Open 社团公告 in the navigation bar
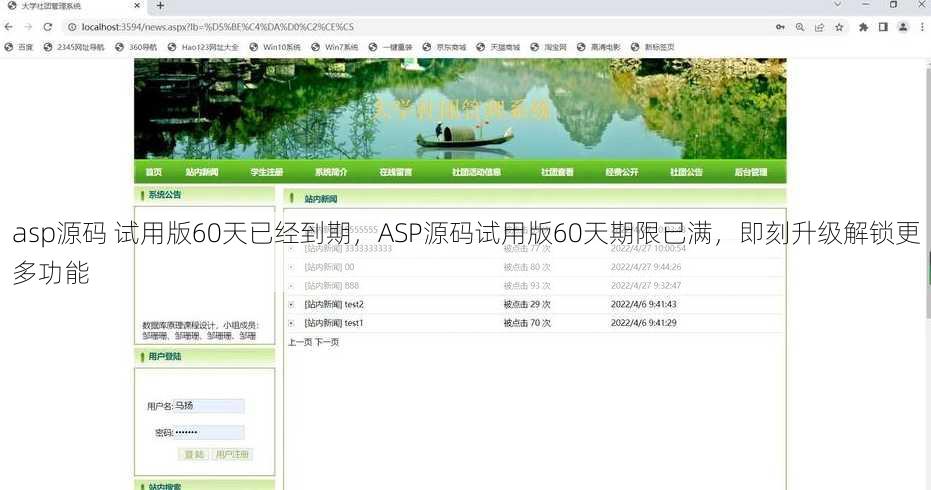The height and width of the screenshot is (490, 931). (x=686, y=172)
